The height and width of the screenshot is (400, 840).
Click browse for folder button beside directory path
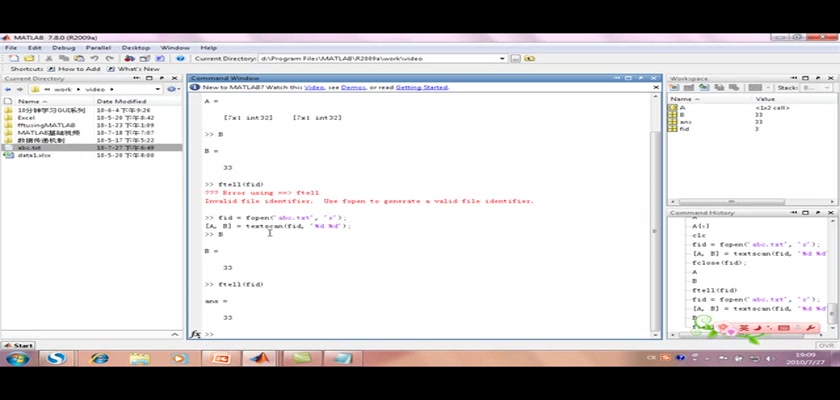coord(515,58)
